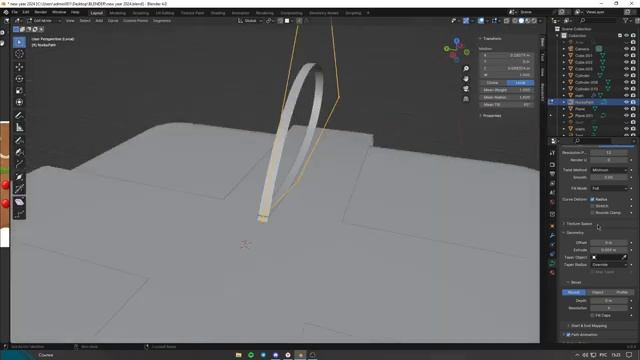Disable Plane.001 in renders camera icon
The width and height of the screenshot is (640, 360).
(633, 116)
